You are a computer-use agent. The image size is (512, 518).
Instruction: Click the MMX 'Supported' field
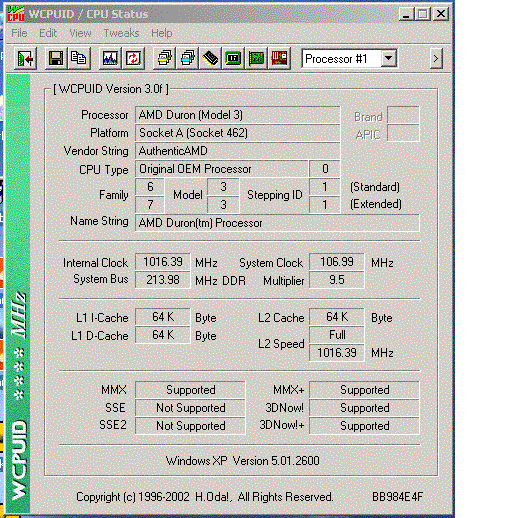coord(190,390)
